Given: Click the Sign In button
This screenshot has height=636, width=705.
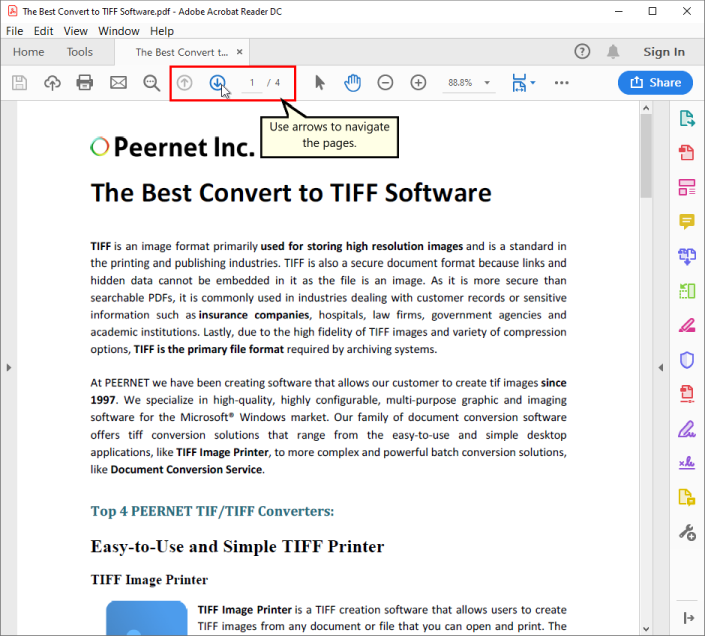Looking at the screenshot, I should pyautogui.click(x=664, y=52).
